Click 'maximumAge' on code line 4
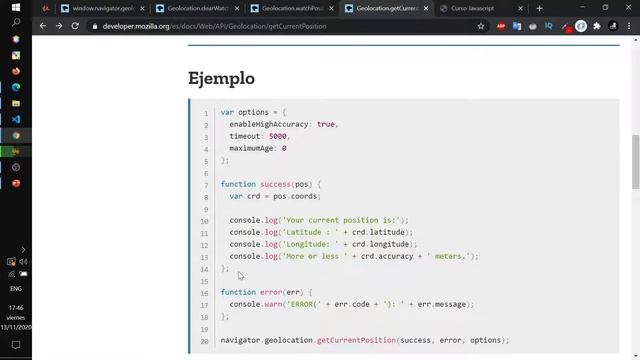This screenshot has width=640, height=360. 251,148
